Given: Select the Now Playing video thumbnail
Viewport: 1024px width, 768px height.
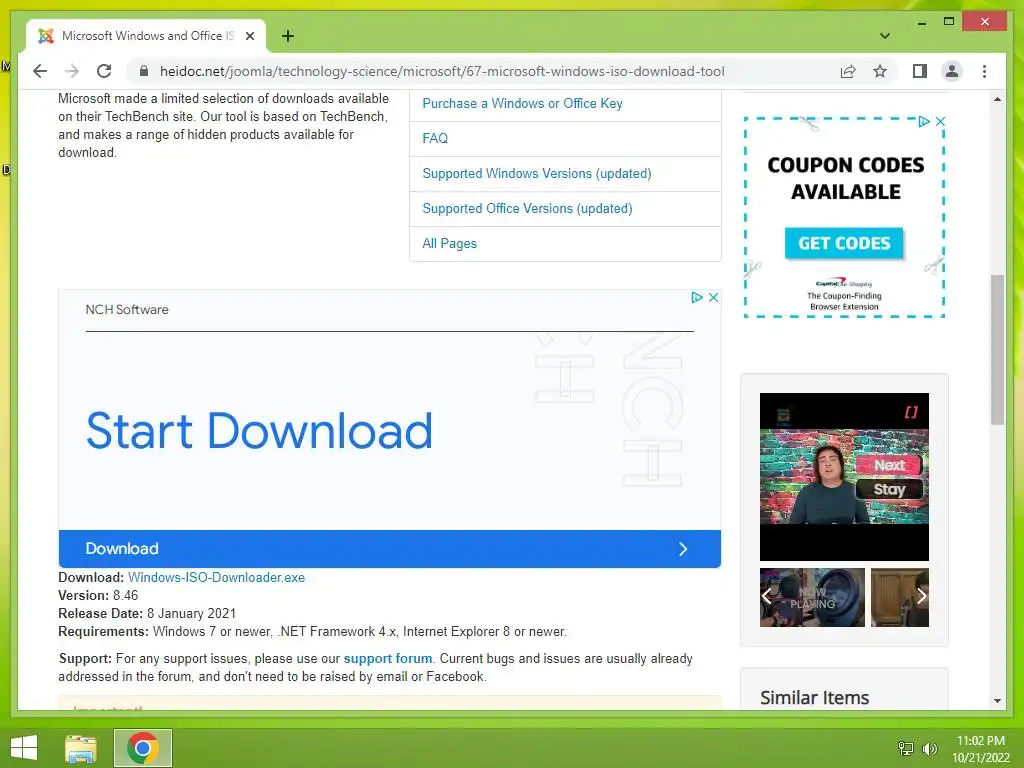Looking at the screenshot, I should (x=812, y=597).
